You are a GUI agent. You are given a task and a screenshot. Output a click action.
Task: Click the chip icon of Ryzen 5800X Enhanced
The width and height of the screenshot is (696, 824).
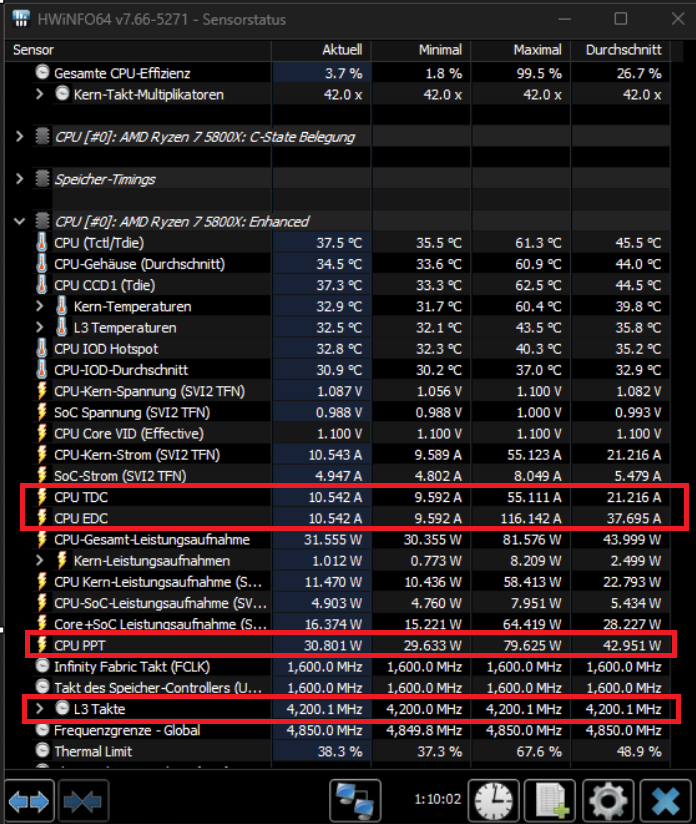pyautogui.click(x=43, y=221)
